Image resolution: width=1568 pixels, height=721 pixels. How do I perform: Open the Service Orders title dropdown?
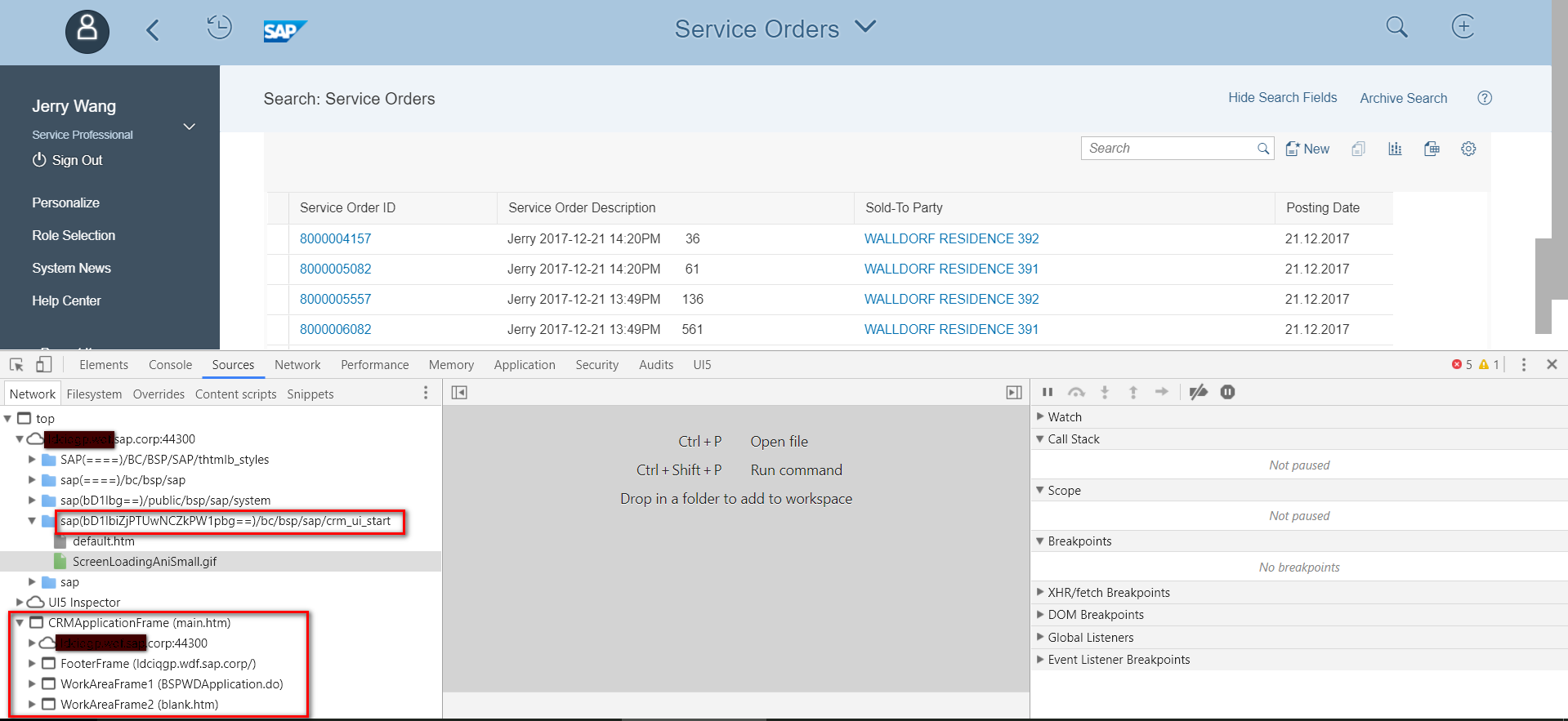pos(865,27)
